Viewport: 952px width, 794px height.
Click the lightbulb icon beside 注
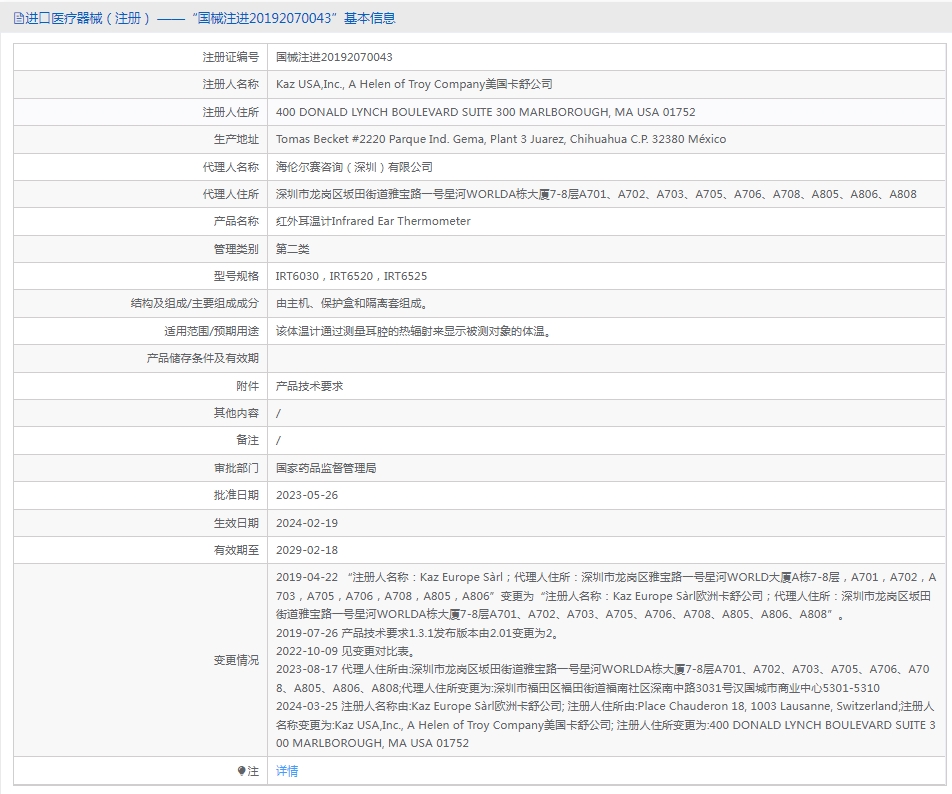242,771
